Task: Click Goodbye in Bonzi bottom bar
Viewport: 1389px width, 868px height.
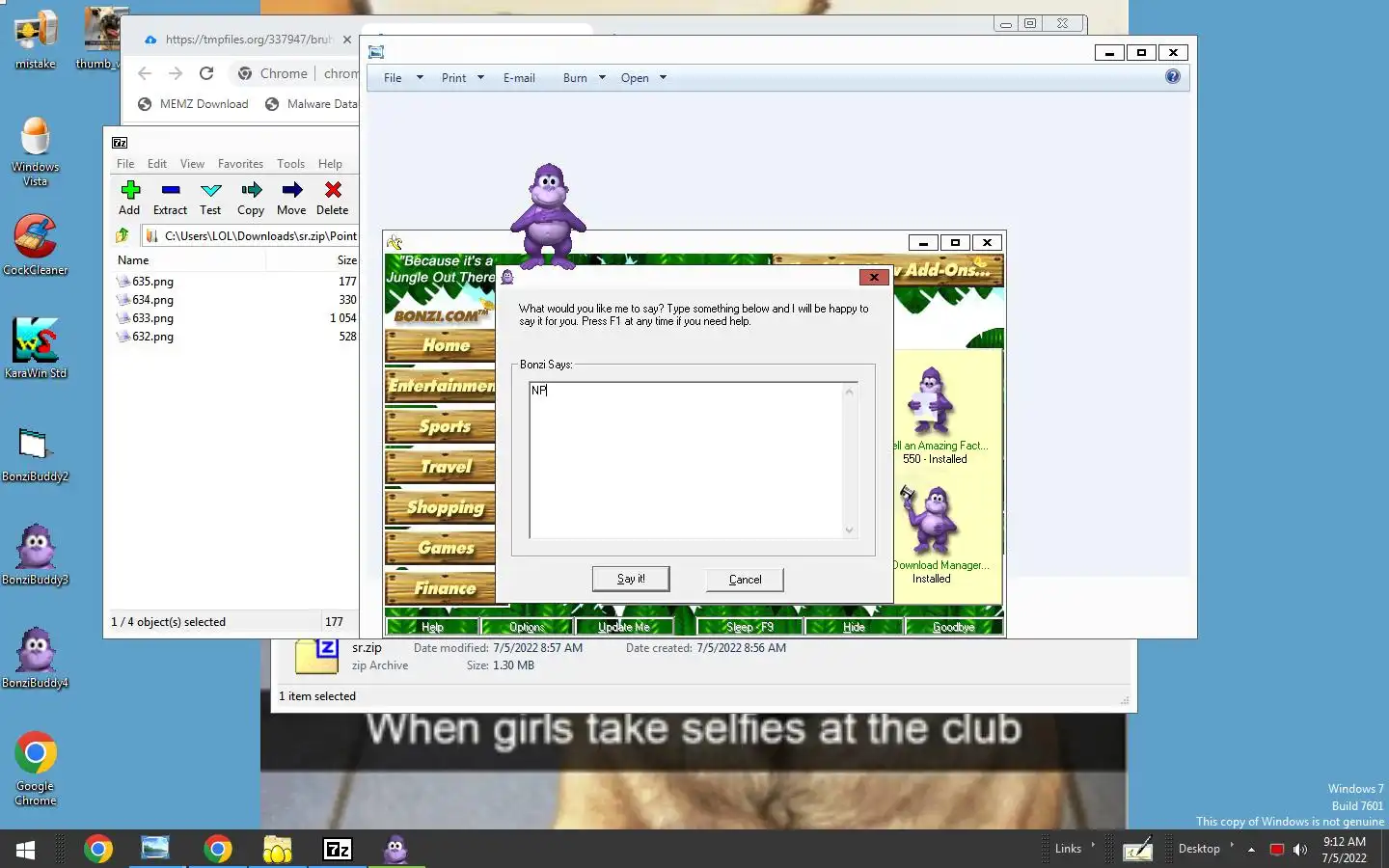Action: tap(954, 627)
